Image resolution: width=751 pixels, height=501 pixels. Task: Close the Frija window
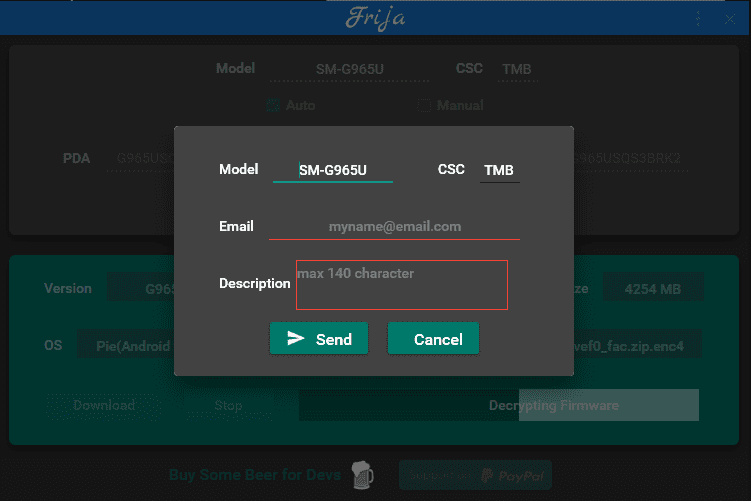[729, 19]
